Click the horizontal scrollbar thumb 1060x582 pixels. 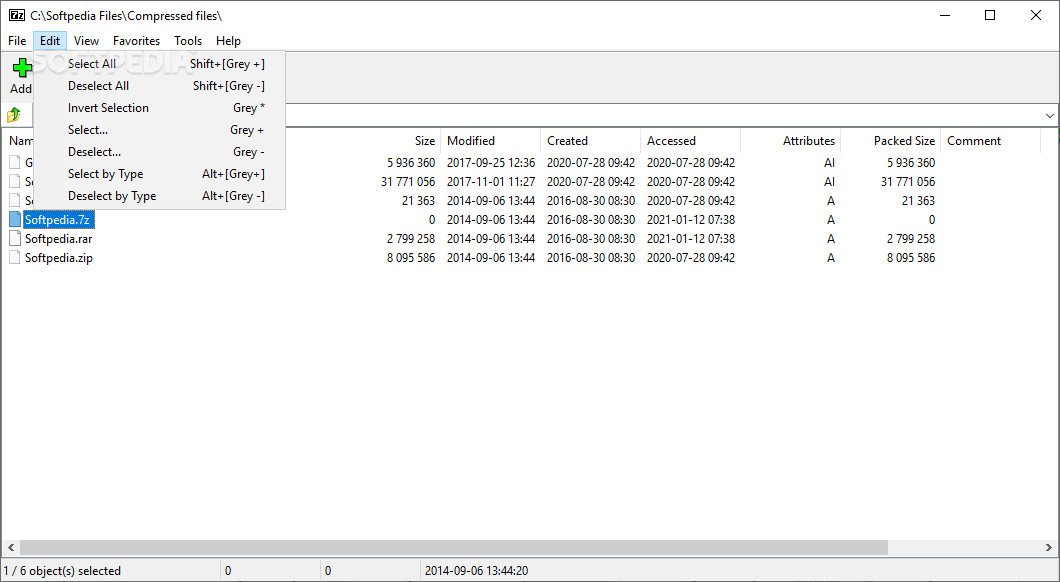454,547
